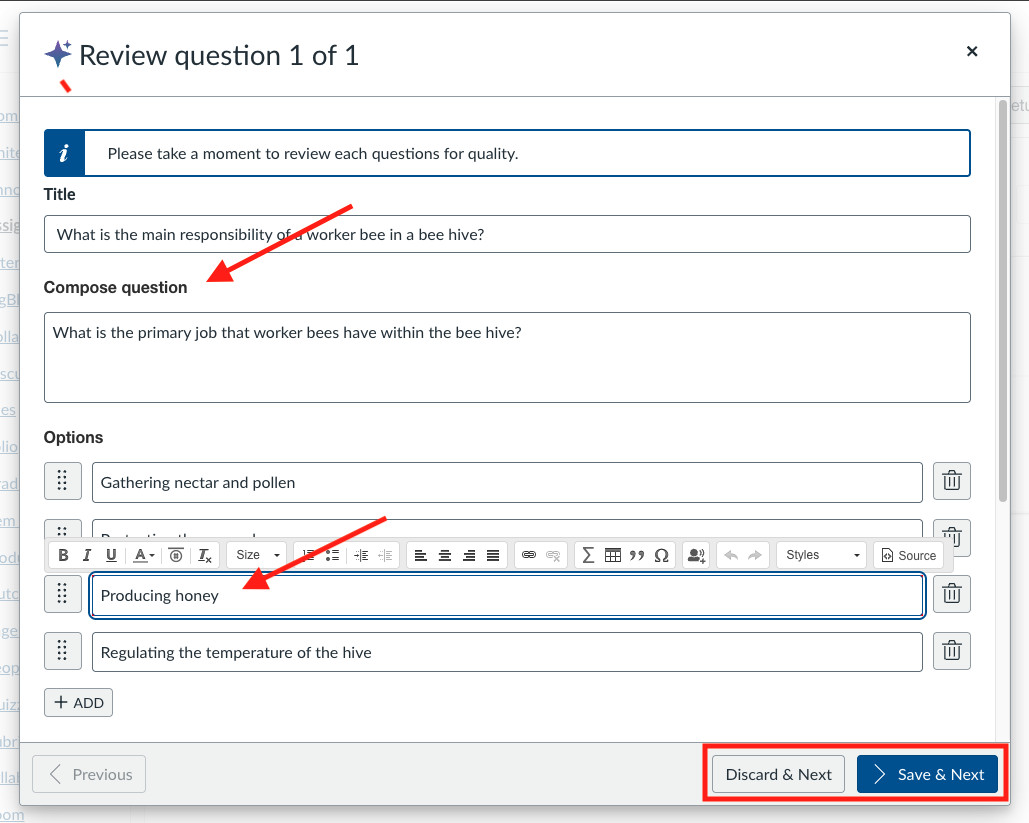Click the Previous button
The image size is (1029, 823).
[x=89, y=774]
